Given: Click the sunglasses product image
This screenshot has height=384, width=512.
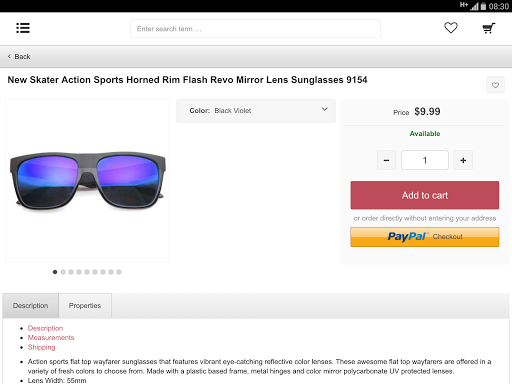Looking at the screenshot, I should click(87, 181).
